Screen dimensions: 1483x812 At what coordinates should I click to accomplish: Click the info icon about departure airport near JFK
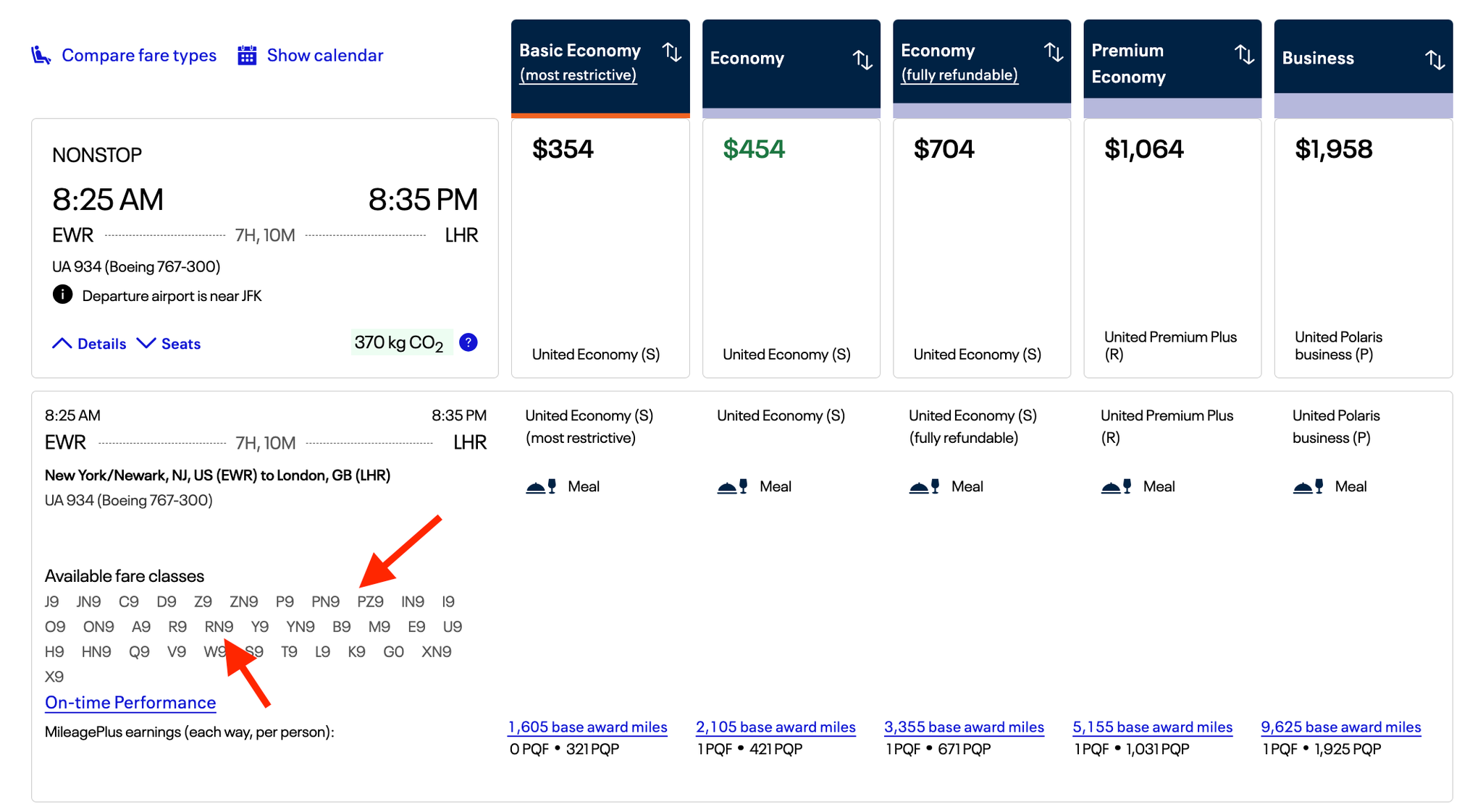point(62,295)
